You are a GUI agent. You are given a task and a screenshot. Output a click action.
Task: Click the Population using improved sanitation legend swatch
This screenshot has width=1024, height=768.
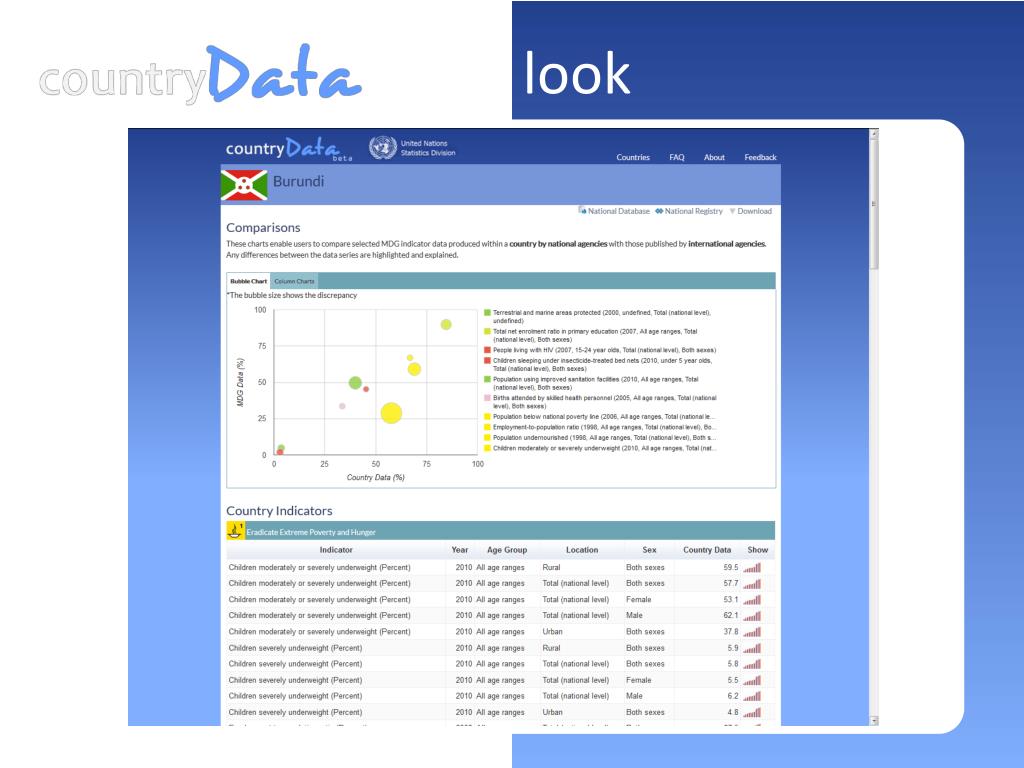[x=487, y=379]
